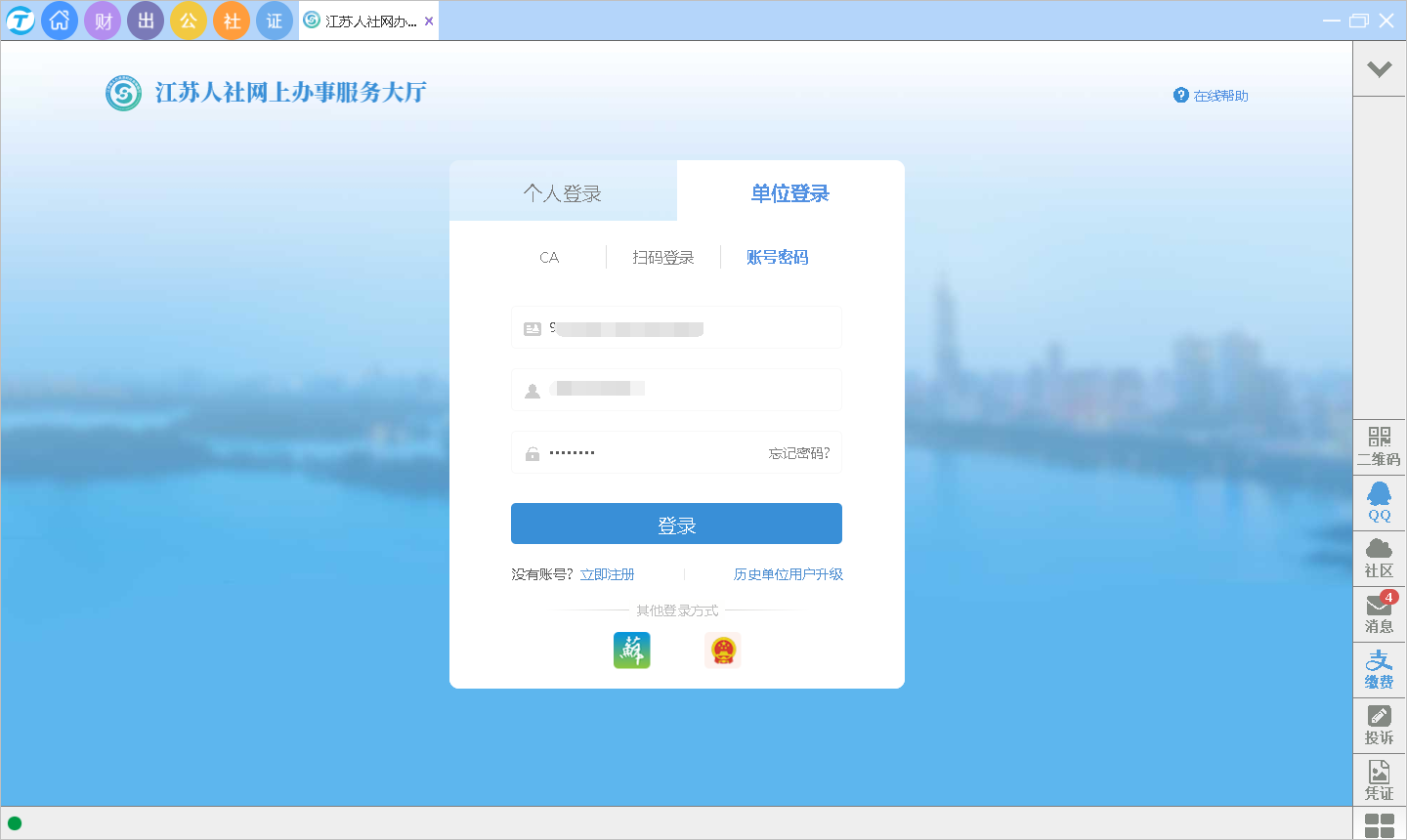Click 立即注册 registration link

[607, 574]
